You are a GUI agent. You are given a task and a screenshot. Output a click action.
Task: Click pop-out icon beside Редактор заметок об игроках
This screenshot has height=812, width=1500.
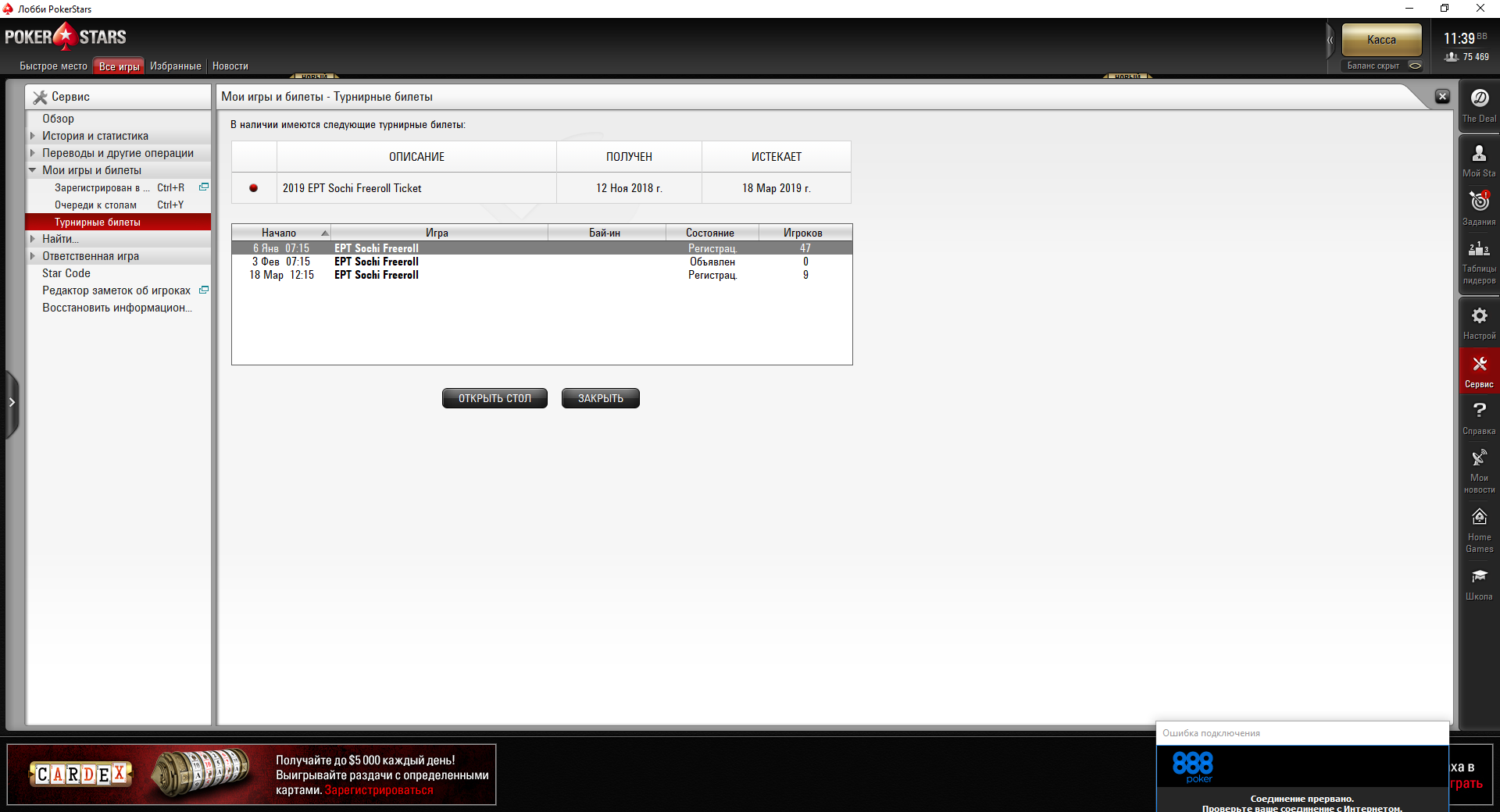tap(204, 290)
